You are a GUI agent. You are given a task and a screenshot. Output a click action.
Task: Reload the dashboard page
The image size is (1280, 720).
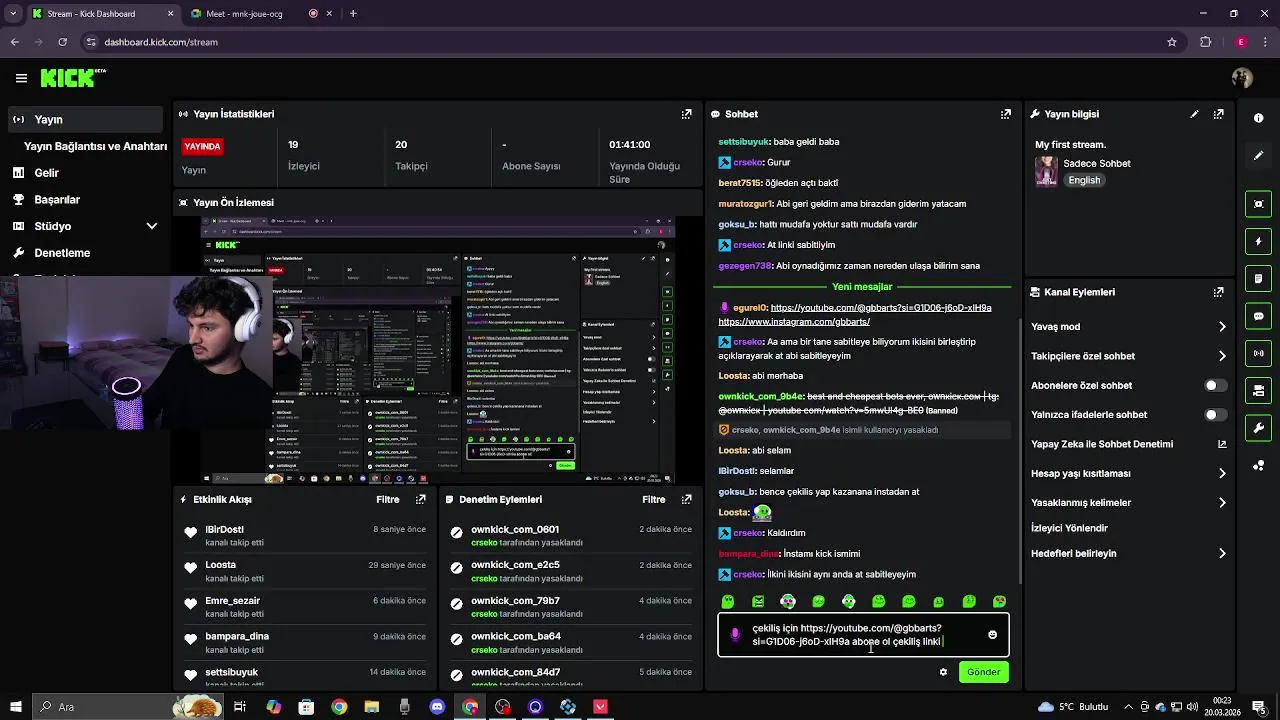point(62,42)
